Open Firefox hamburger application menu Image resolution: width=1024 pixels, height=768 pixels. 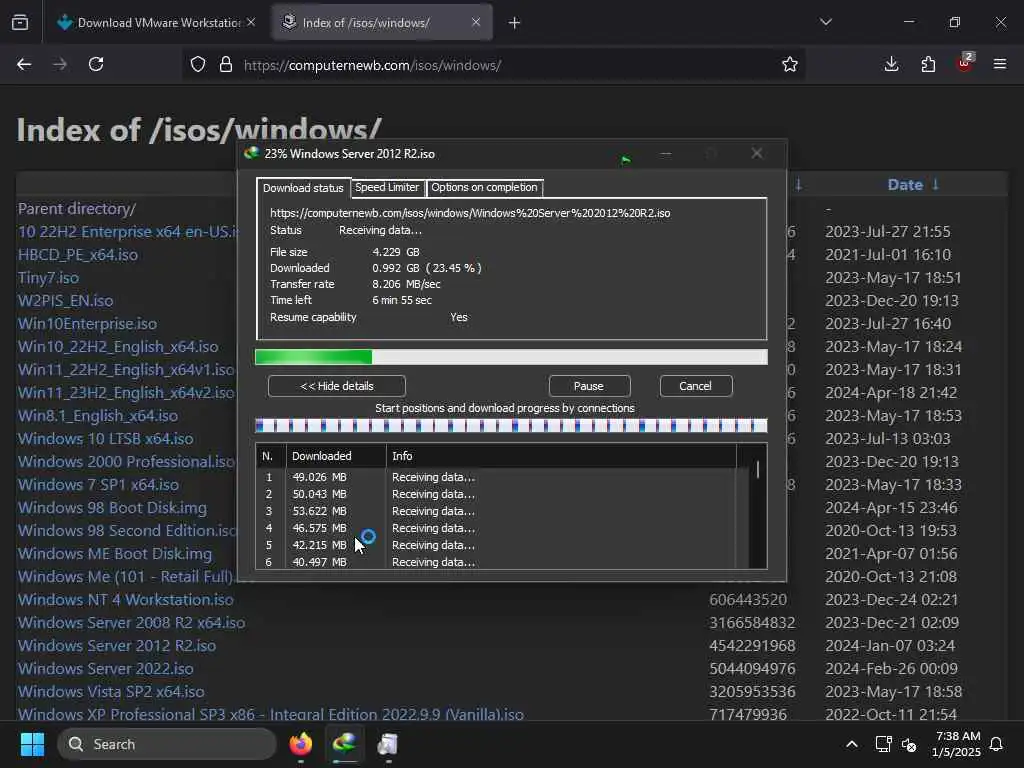(1000, 64)
